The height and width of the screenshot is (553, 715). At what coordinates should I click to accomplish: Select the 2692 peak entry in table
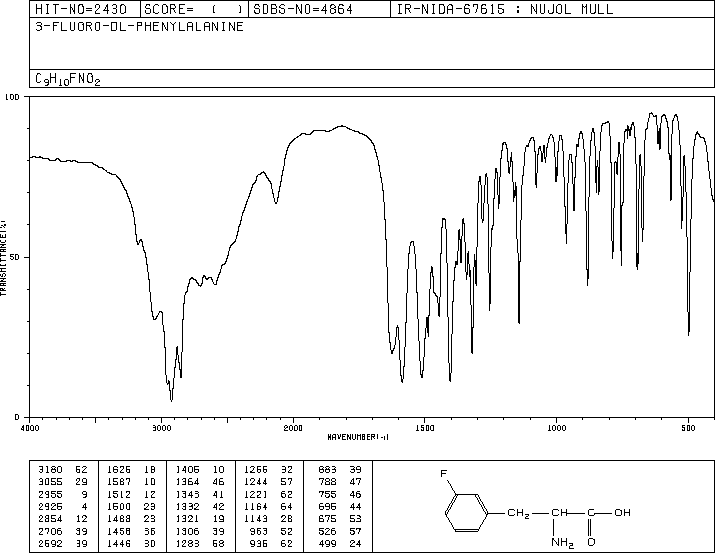(63, 543)
